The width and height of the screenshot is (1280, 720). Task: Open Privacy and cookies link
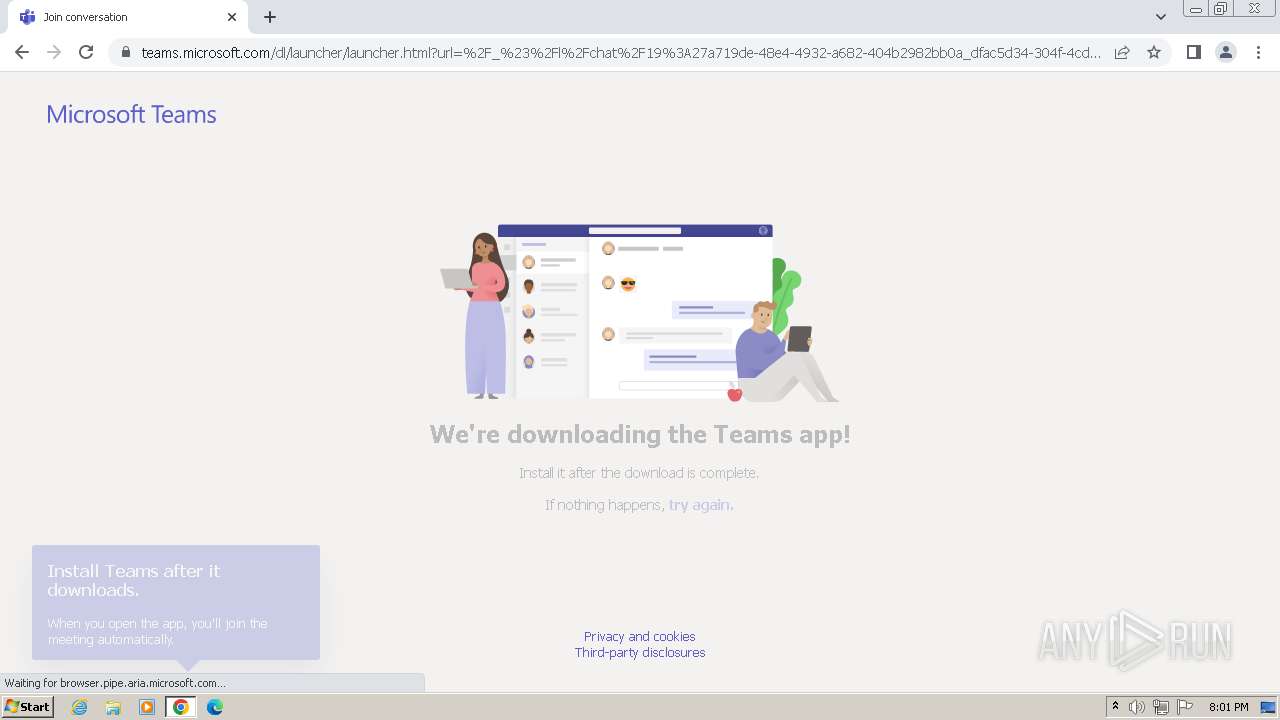pos(640,636)
